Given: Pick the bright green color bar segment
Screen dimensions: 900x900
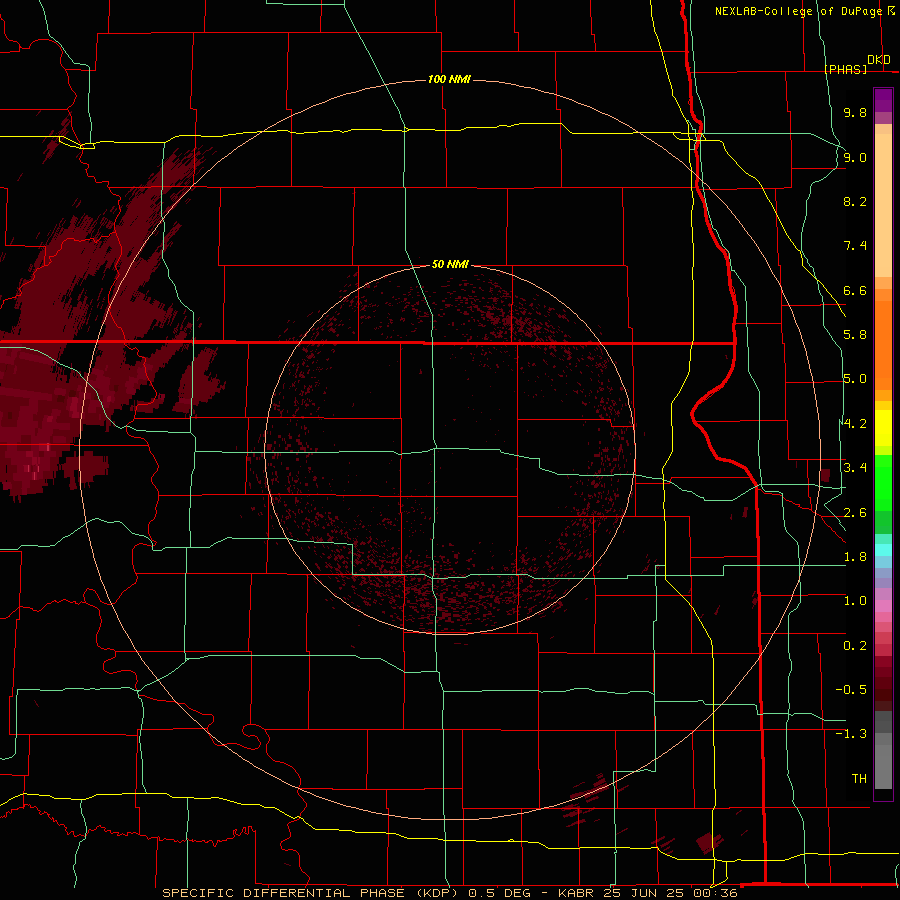Looking at the screenshot, I should tap(883, 483).
